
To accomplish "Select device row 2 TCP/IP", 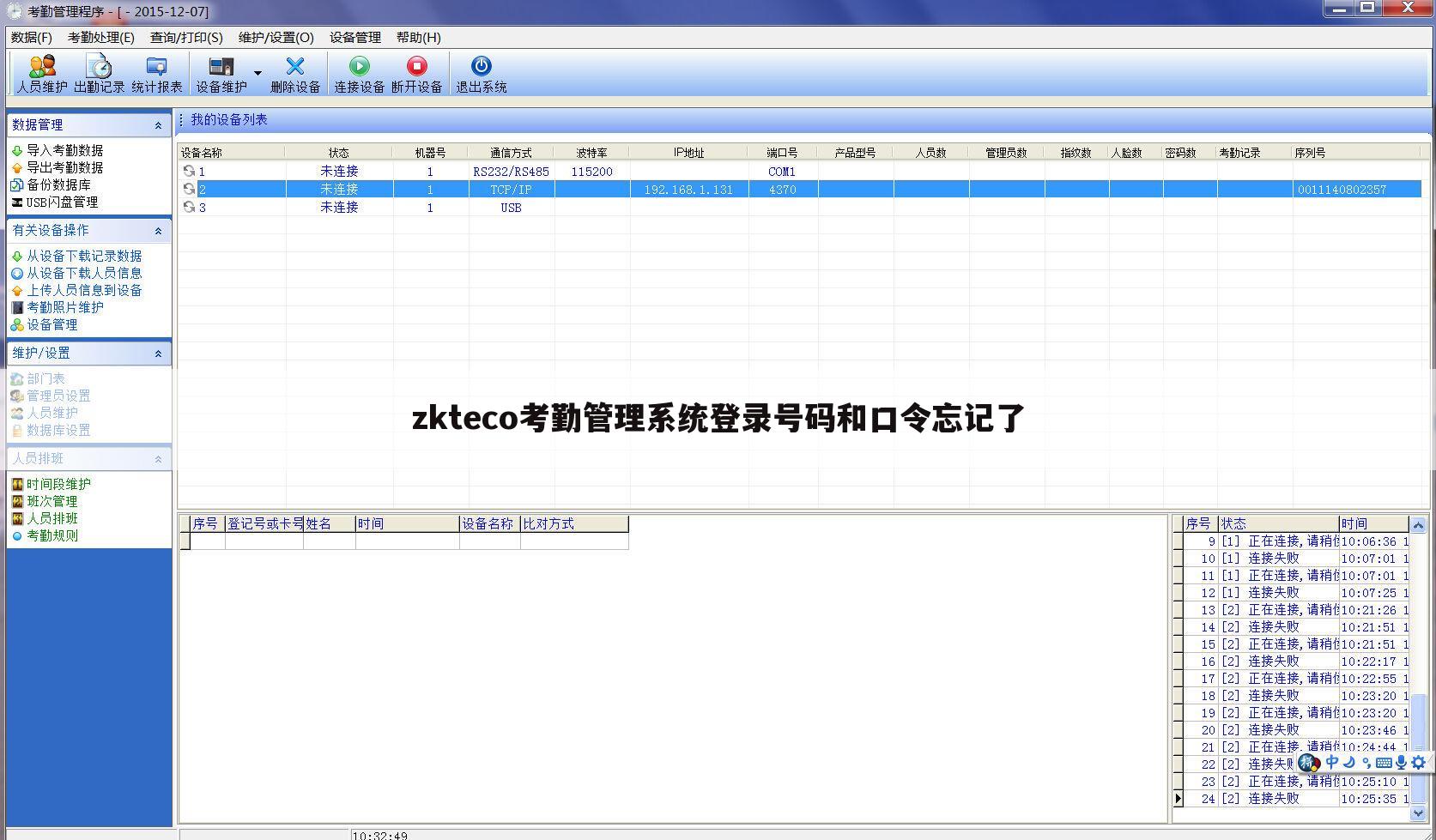I will click(799, 190).
